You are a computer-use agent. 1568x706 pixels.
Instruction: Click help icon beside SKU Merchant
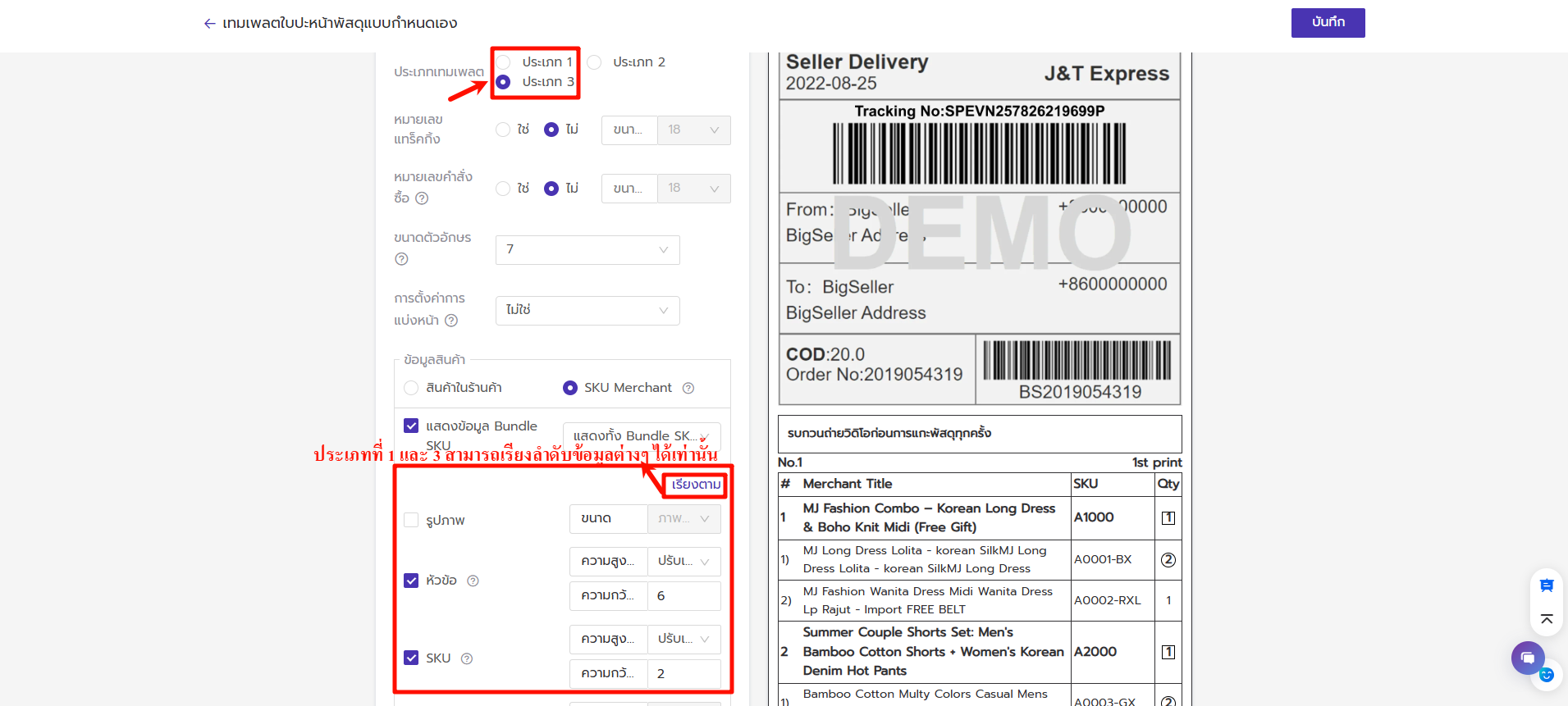click(x=688, y=388)
